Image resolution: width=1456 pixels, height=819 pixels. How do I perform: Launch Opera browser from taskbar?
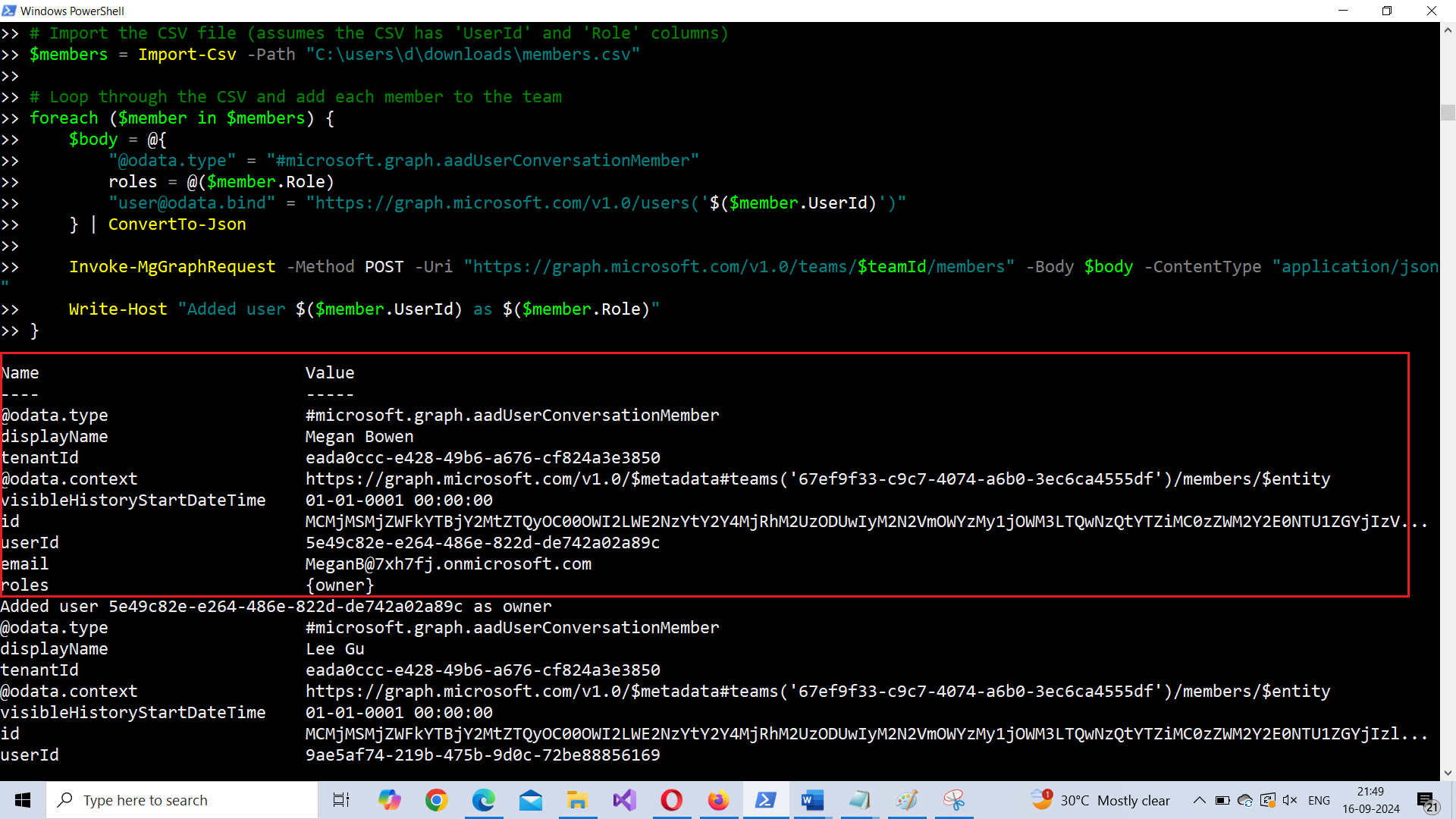[672, 800]
